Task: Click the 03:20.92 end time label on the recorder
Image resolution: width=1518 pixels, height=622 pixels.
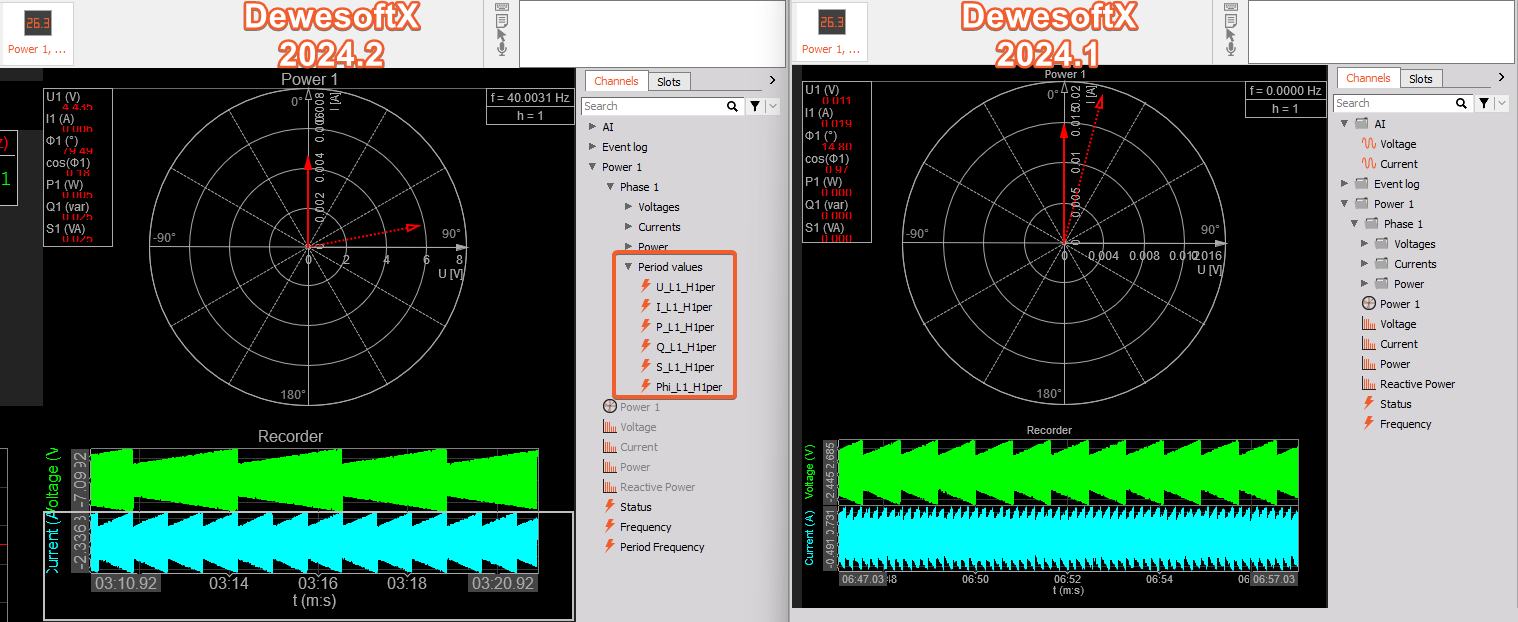Action: (x=505, y=582)
